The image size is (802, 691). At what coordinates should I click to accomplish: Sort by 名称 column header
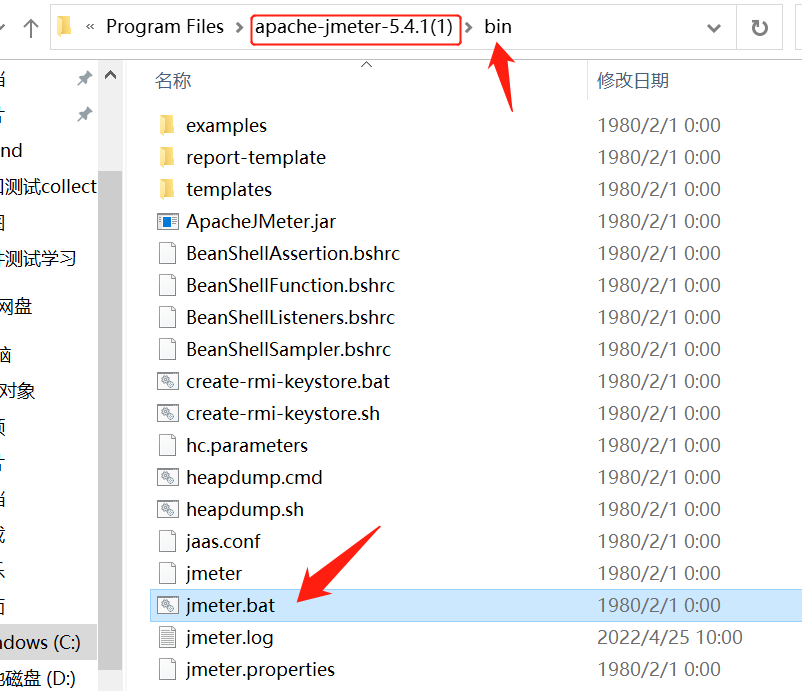click(173, 81)
